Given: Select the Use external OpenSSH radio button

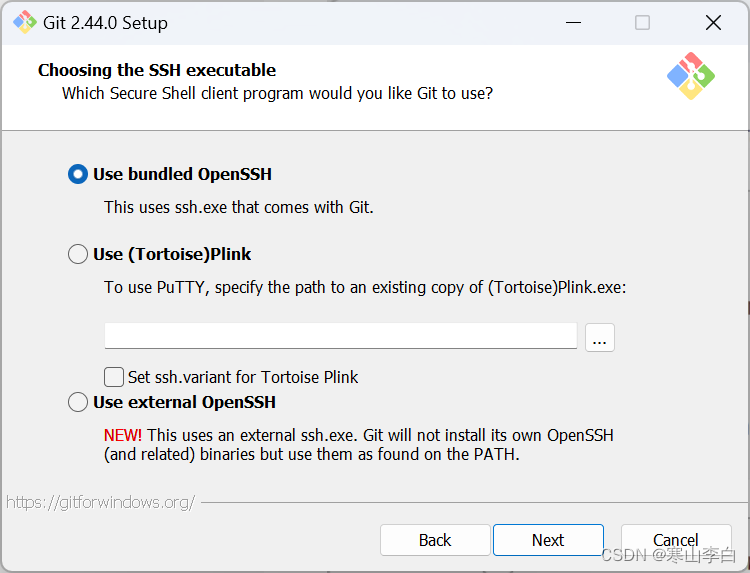Looking at the screenshot, I should click(x=78, y=402).
